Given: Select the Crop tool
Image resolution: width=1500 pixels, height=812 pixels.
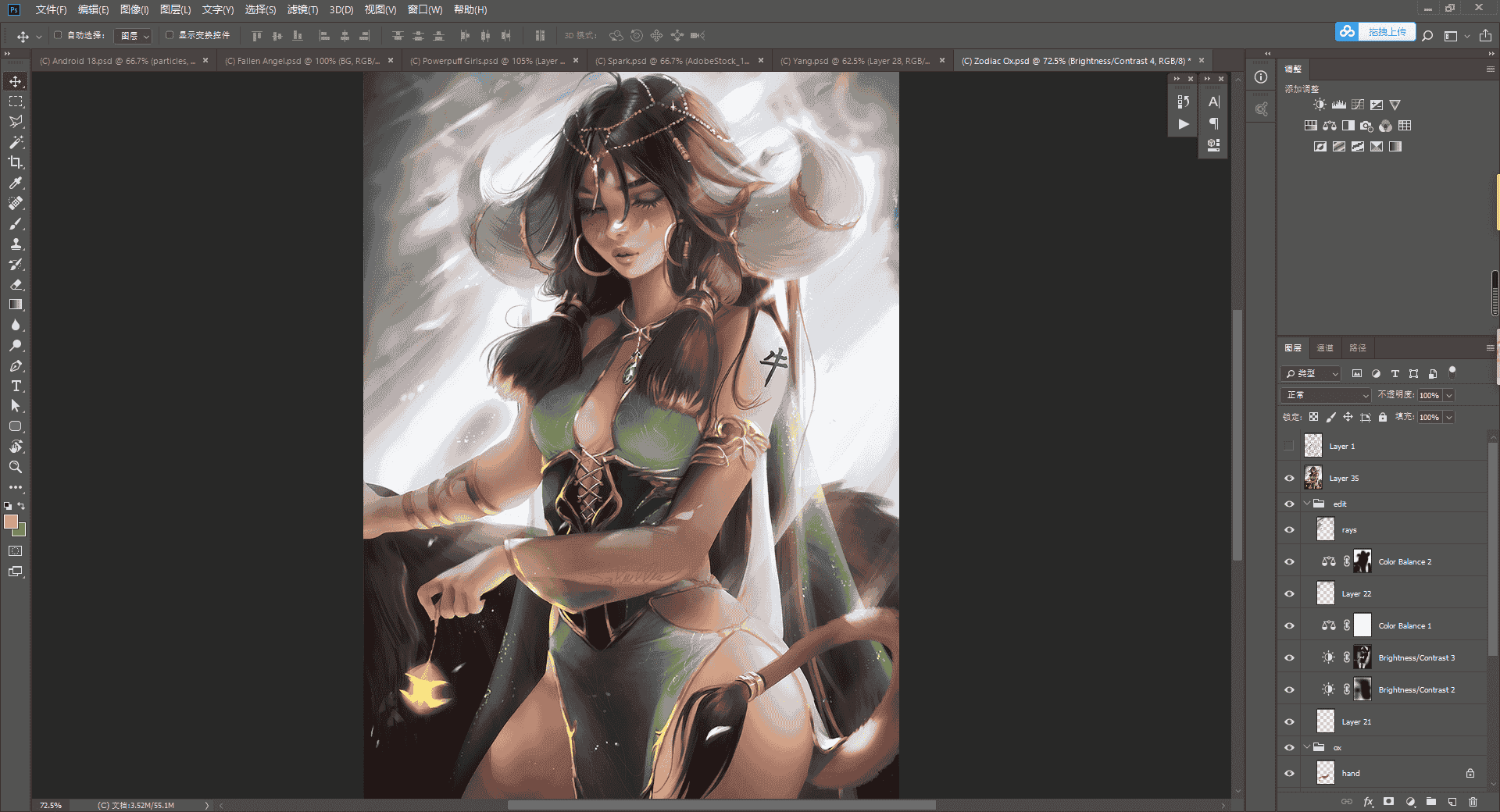Looking at the screenshot, I should coord(16,162).
